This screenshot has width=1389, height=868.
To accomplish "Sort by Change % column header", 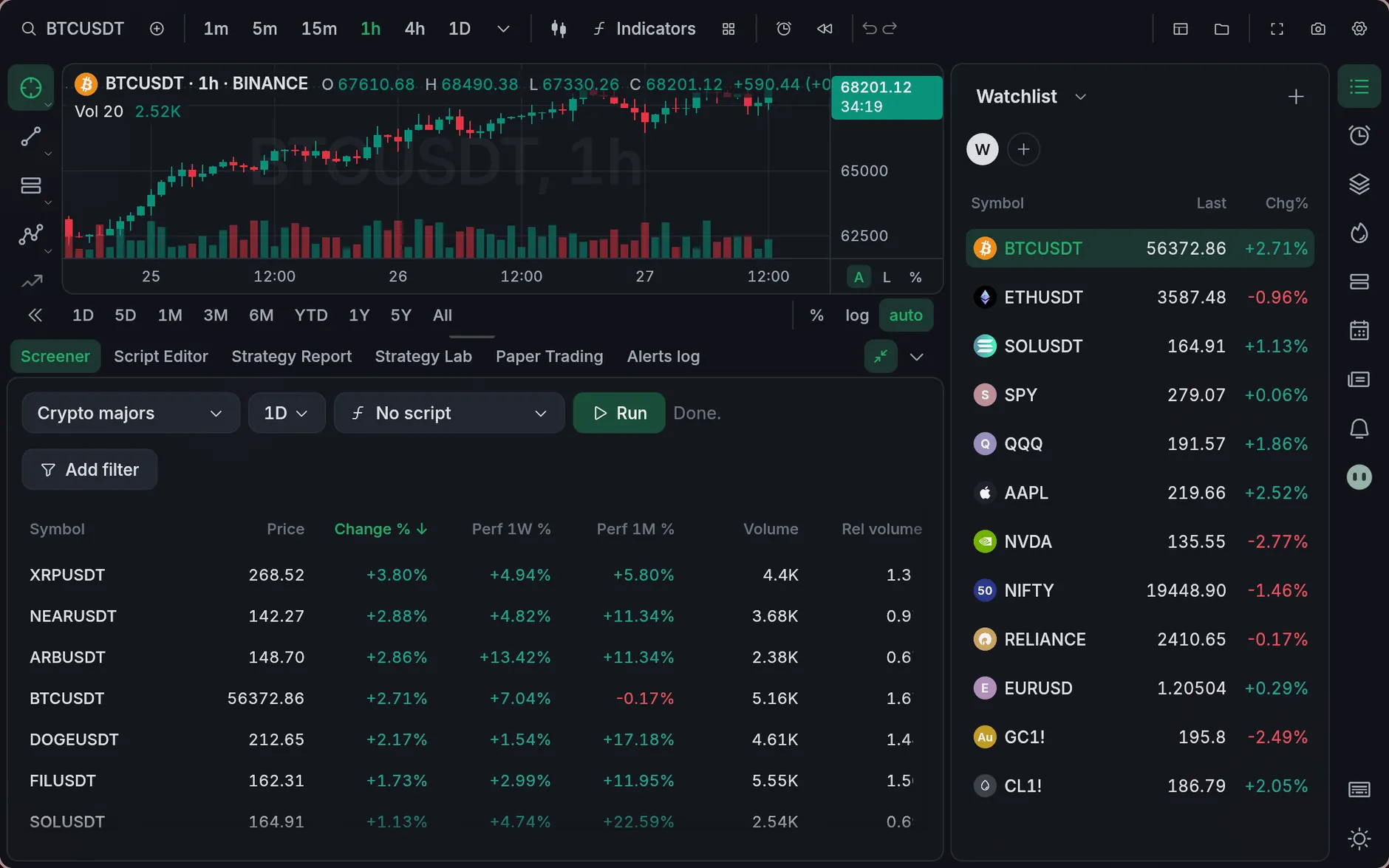I will 381,529.
